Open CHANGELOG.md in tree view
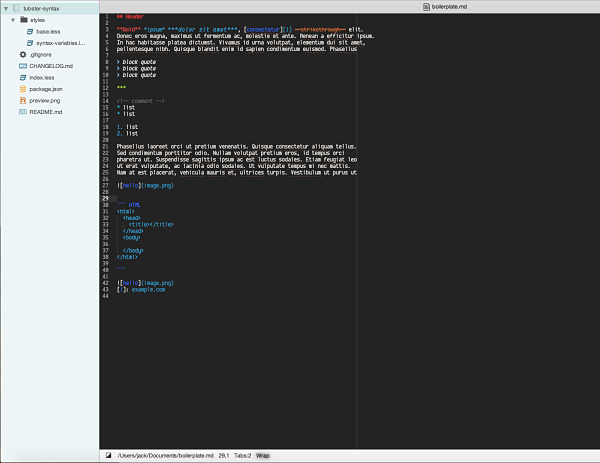The height and width of the screenshot is (463, 600). 51,66
